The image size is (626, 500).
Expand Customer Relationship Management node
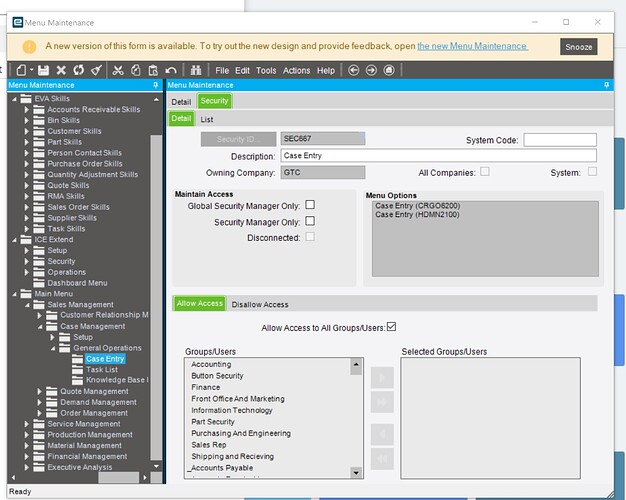point(40,315)
